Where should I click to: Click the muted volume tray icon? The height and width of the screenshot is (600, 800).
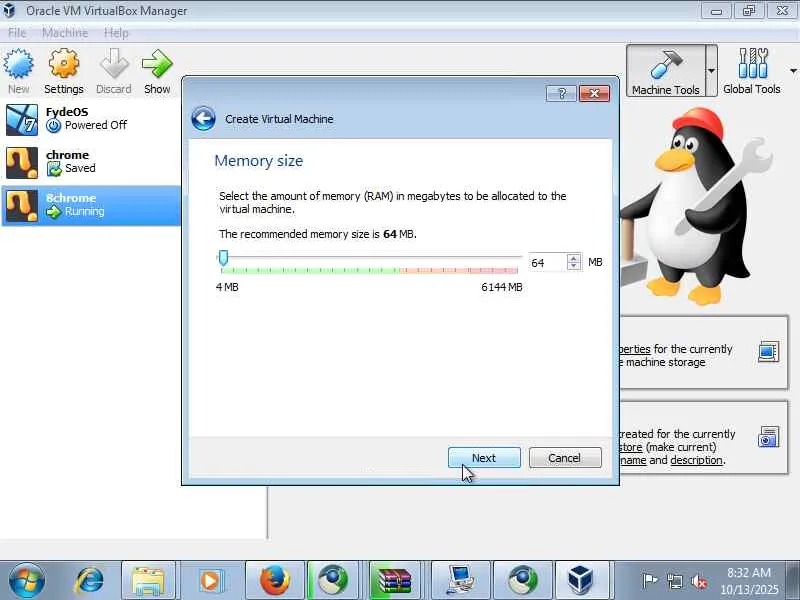pos(698,581)
